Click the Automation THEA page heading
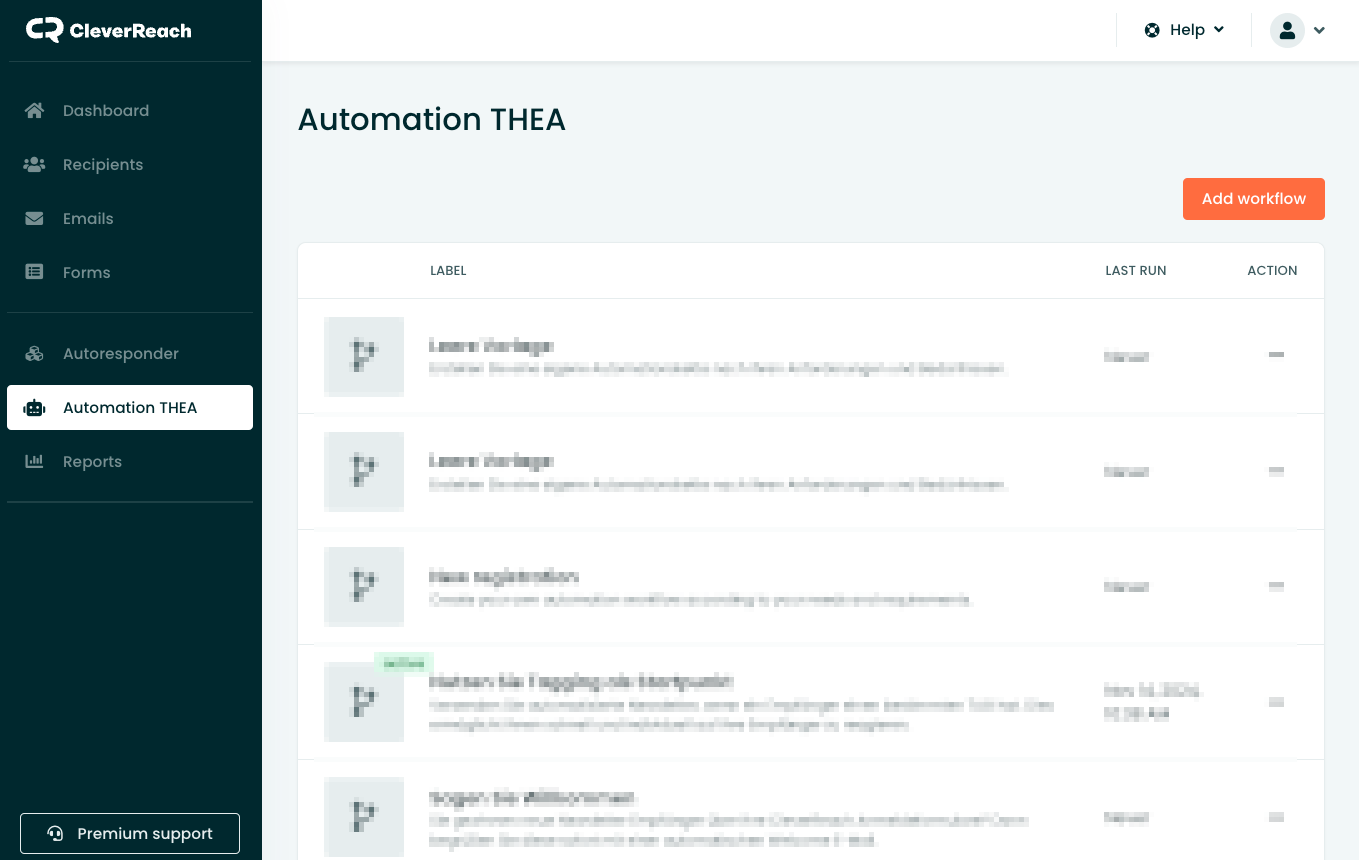This screenshot has width=1359, height=860. (x=432, y=120)
